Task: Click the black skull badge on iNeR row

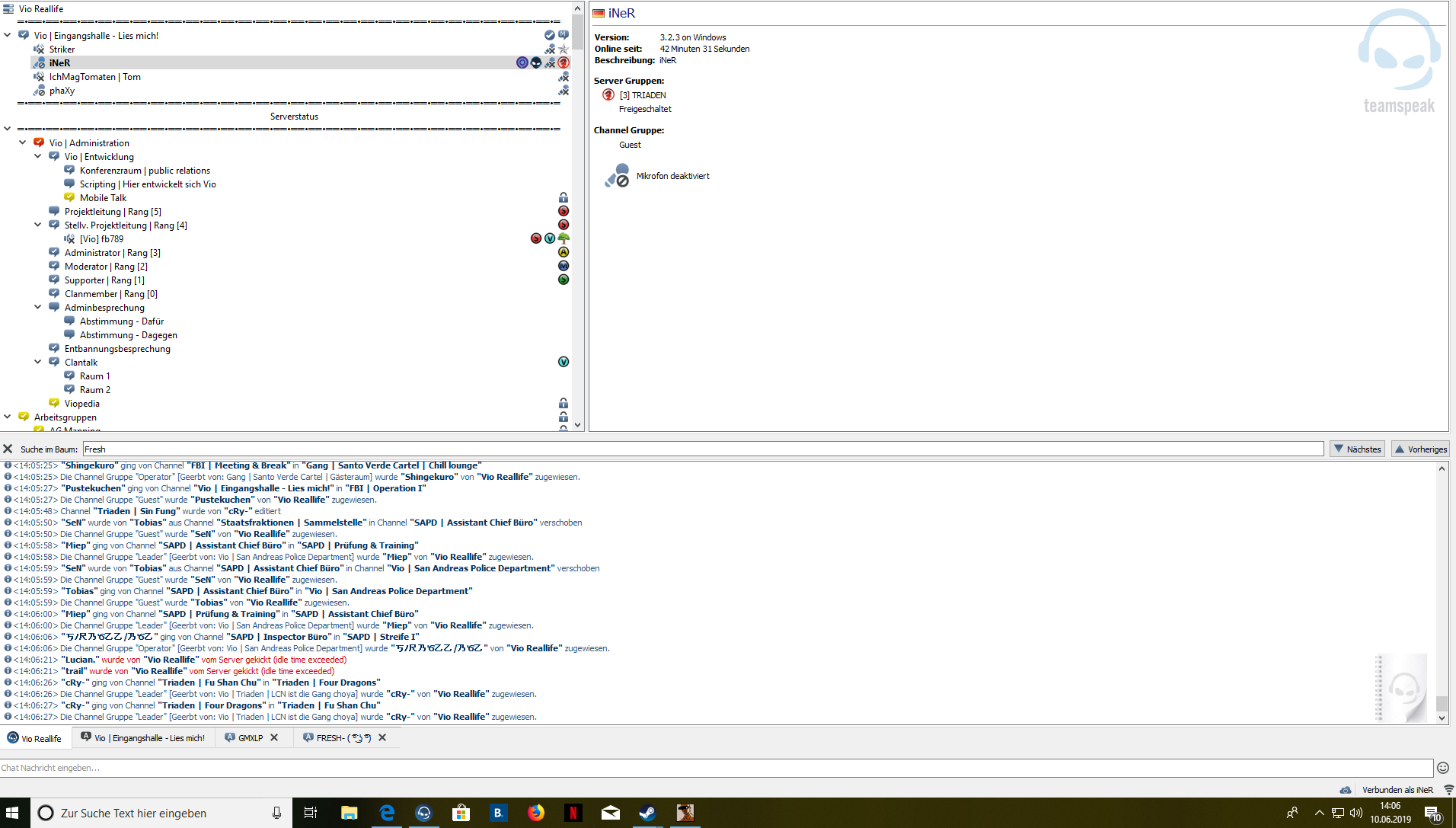Action: (536, 63)
